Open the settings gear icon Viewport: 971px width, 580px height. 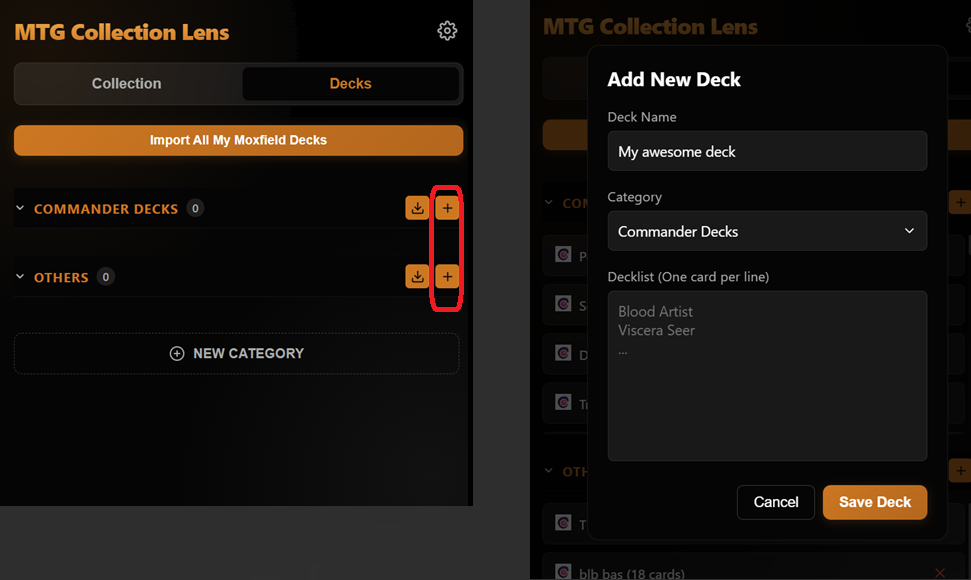(447, 30)
